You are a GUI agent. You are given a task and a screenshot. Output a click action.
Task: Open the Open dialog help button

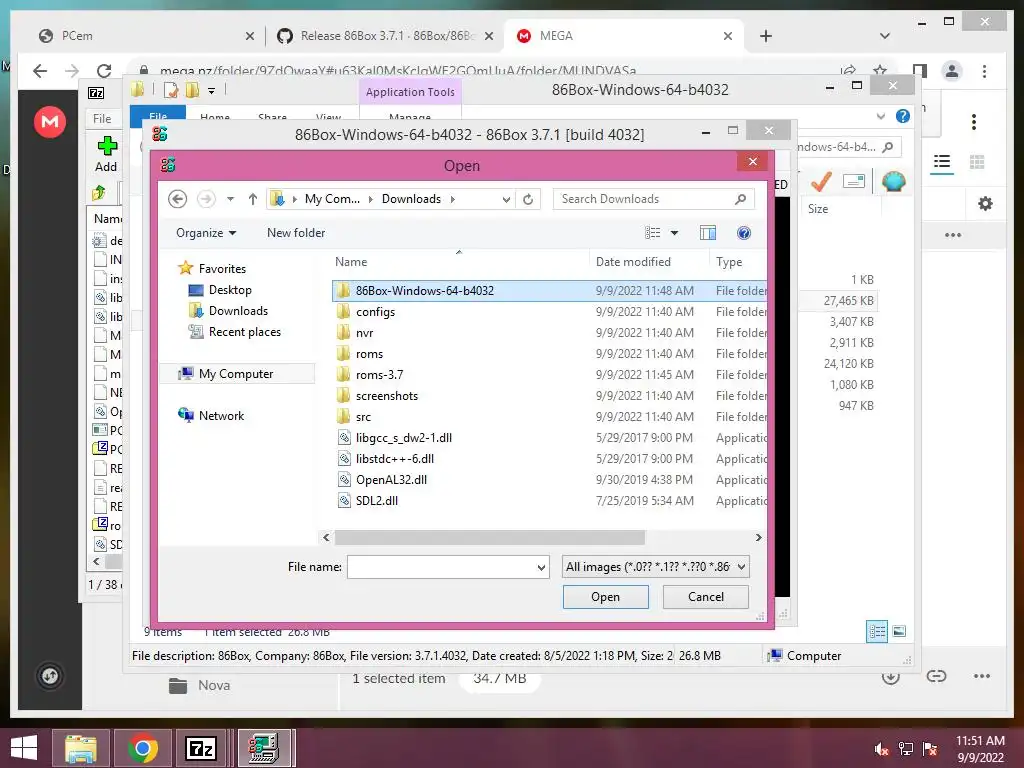point(744,233)
